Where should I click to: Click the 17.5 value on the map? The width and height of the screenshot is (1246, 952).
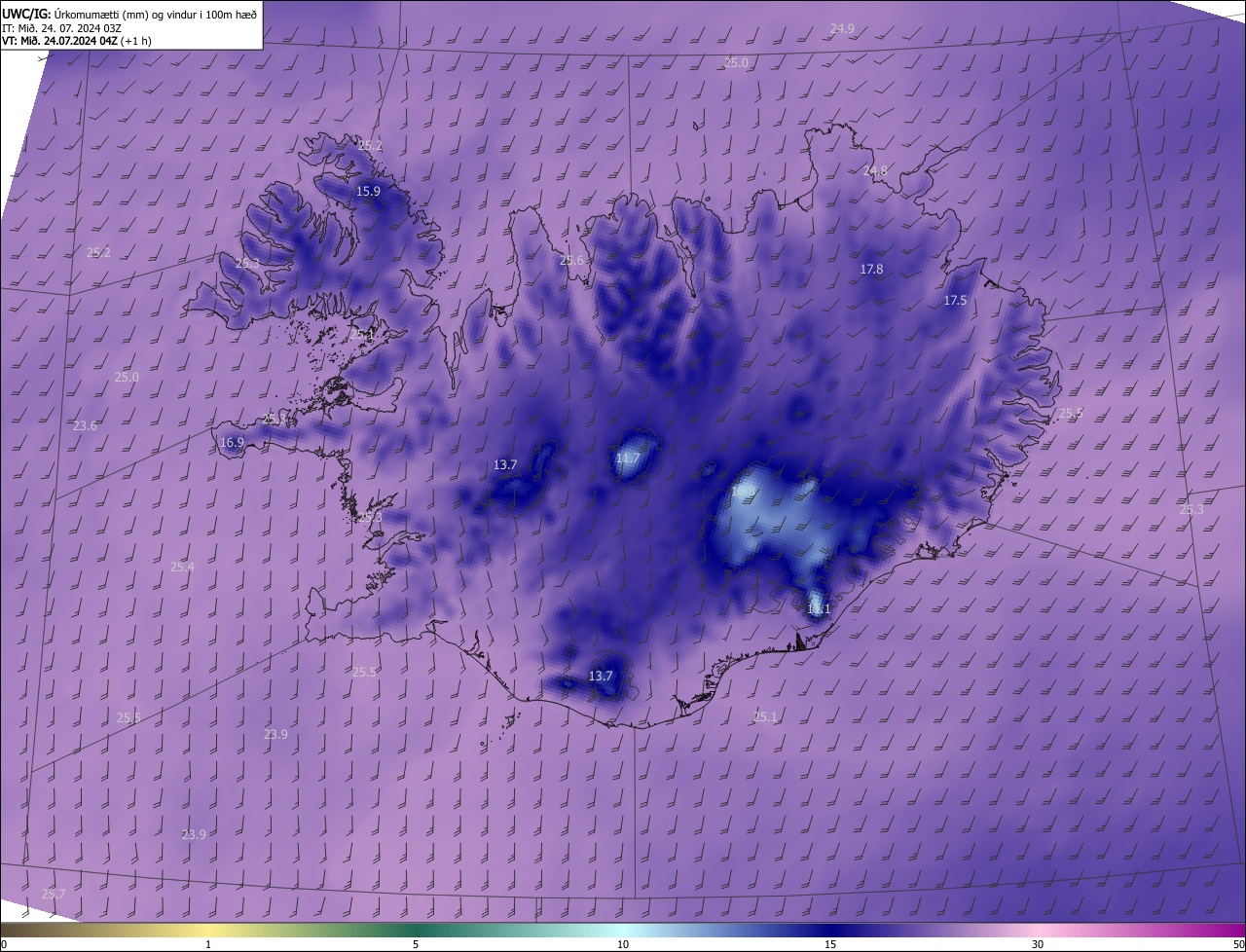click(x=955, y=301)
